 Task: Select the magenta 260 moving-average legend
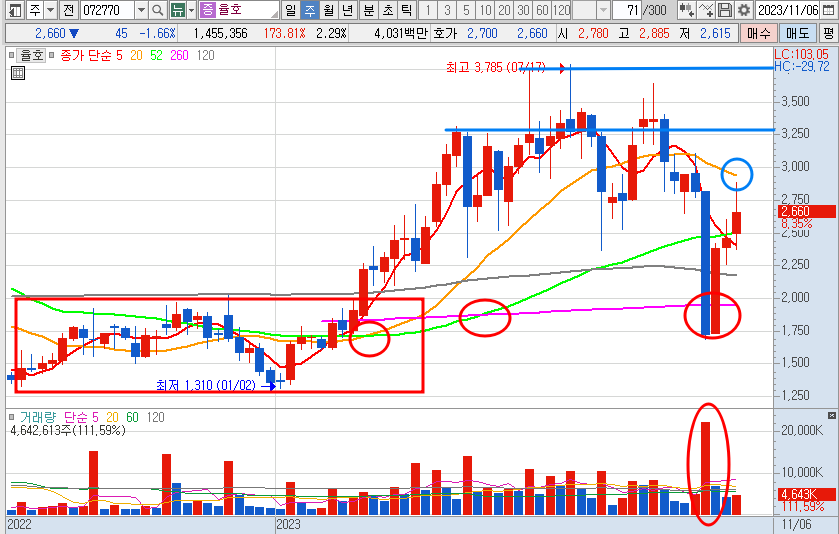coord(179,55)
